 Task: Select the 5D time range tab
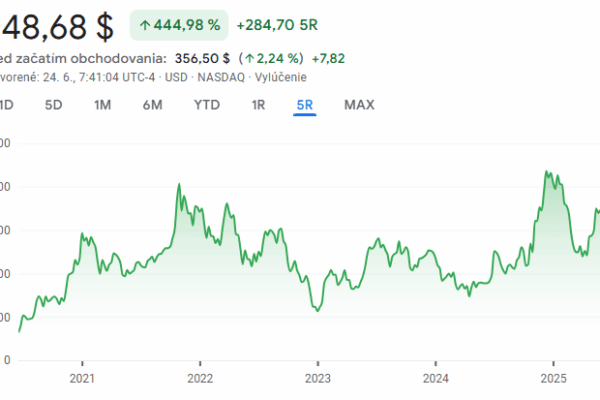tap(54, 105)
